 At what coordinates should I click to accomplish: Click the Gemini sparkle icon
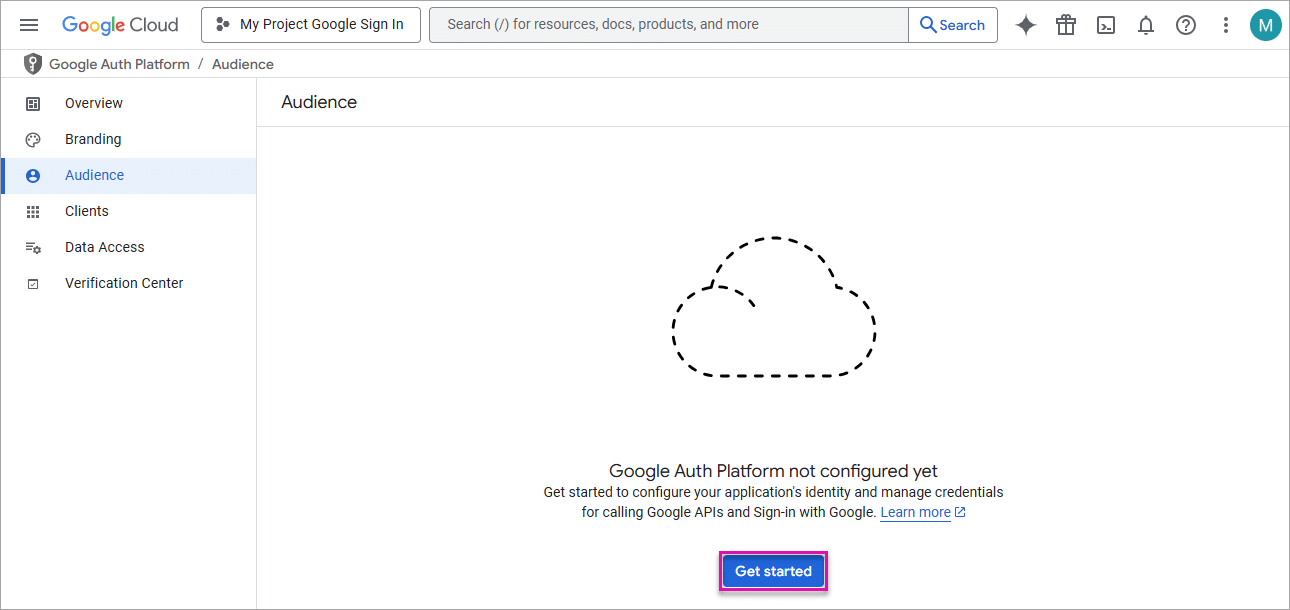click(x=1025, y=25)
